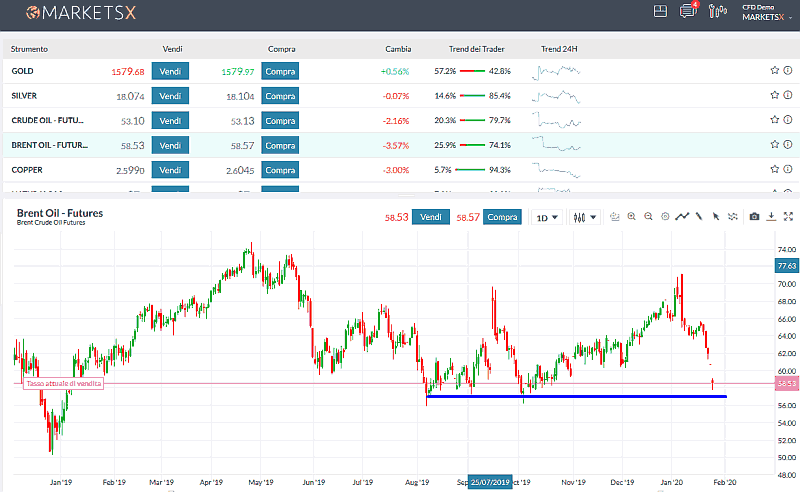Click the chart zoom out magnifier
The width and height of the screenshot is (800, 492).
(648, 217)
